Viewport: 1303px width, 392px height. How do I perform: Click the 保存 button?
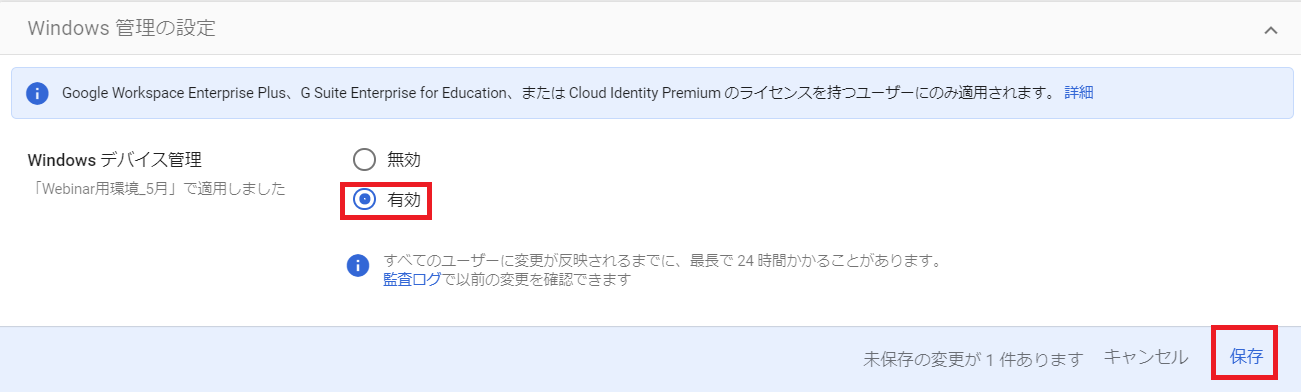1246,357
